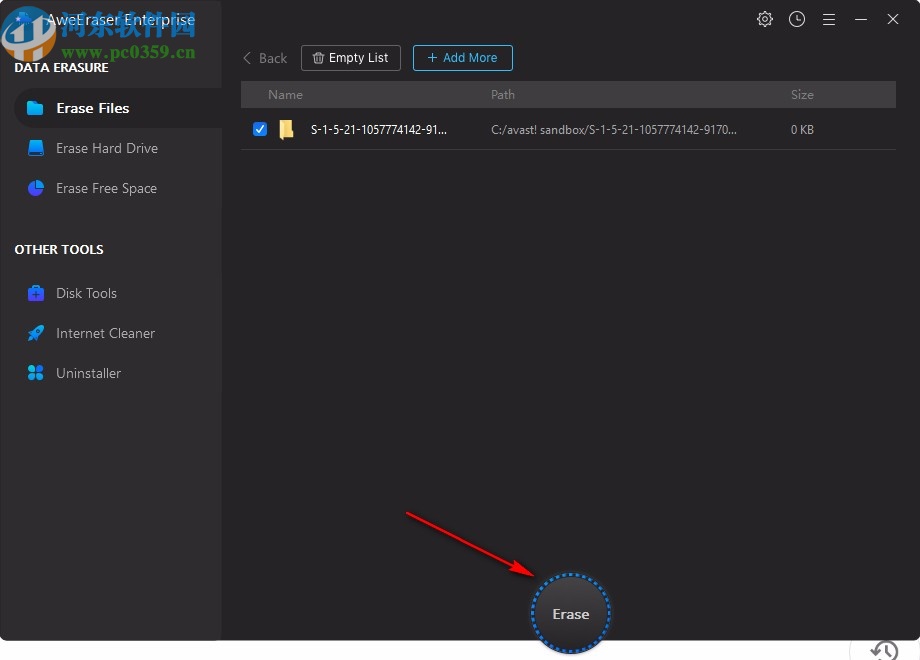The height and width of the screenshot is (660, 920).
Task: Click the AweEraser Enterprise title
Action: click(x=120, y=20)
